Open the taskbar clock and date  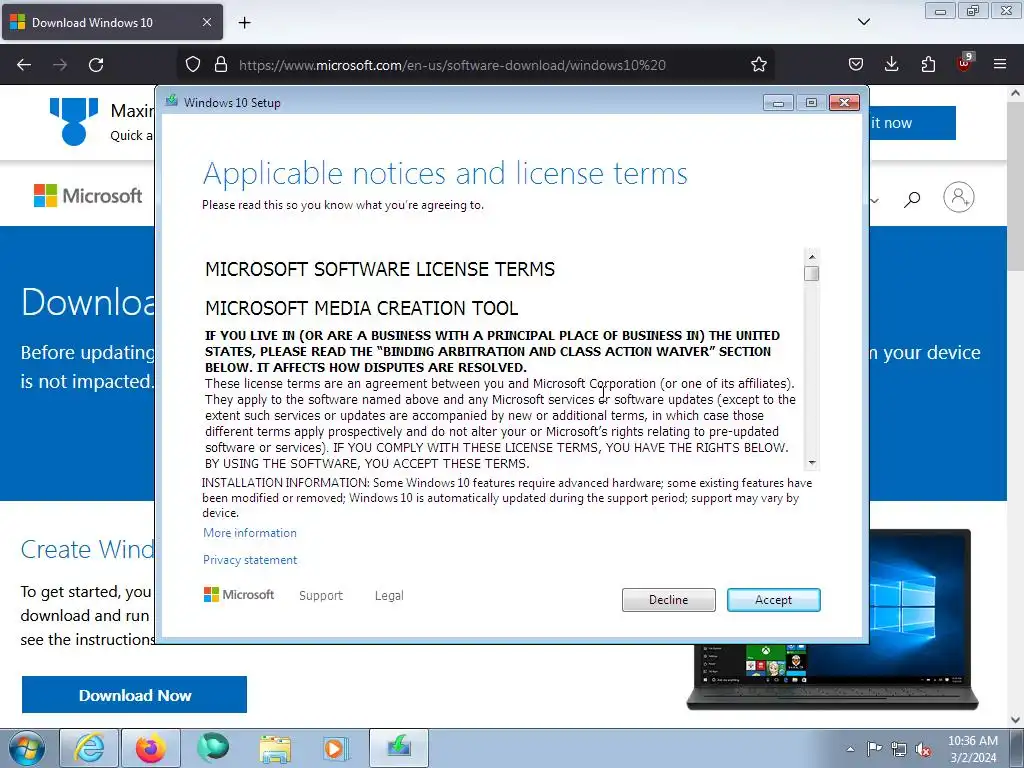click(973, 749)
